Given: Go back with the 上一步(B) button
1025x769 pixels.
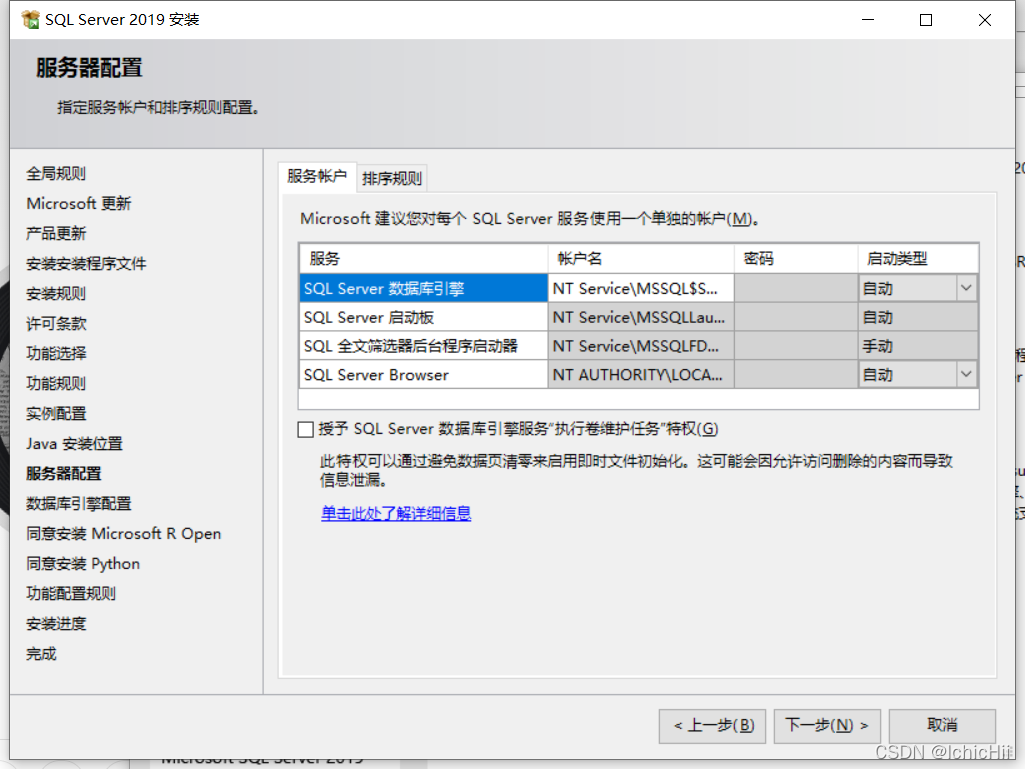Looking at the screenshot, I should pos(713,726).
